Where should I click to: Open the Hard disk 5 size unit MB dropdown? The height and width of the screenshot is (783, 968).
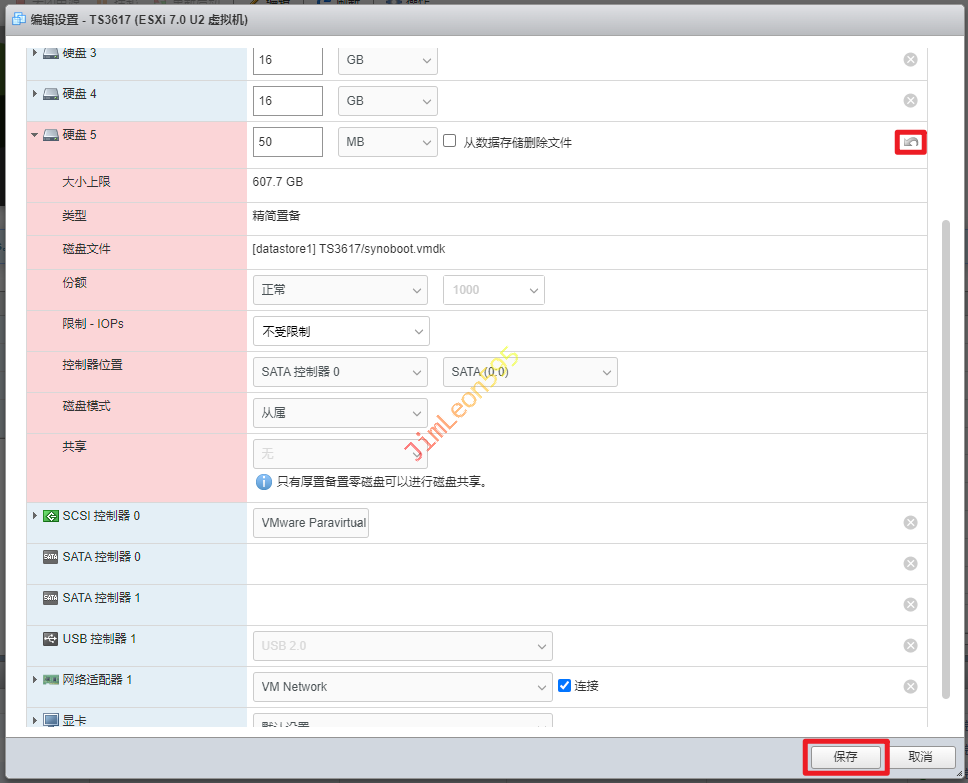tap(387, 142)
